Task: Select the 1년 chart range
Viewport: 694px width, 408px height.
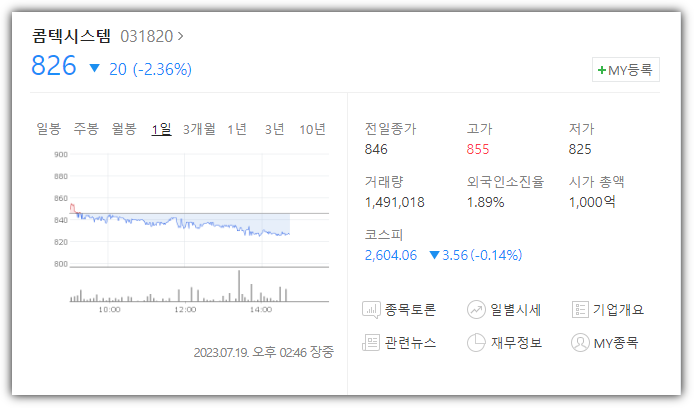Action: coord(237,129)
